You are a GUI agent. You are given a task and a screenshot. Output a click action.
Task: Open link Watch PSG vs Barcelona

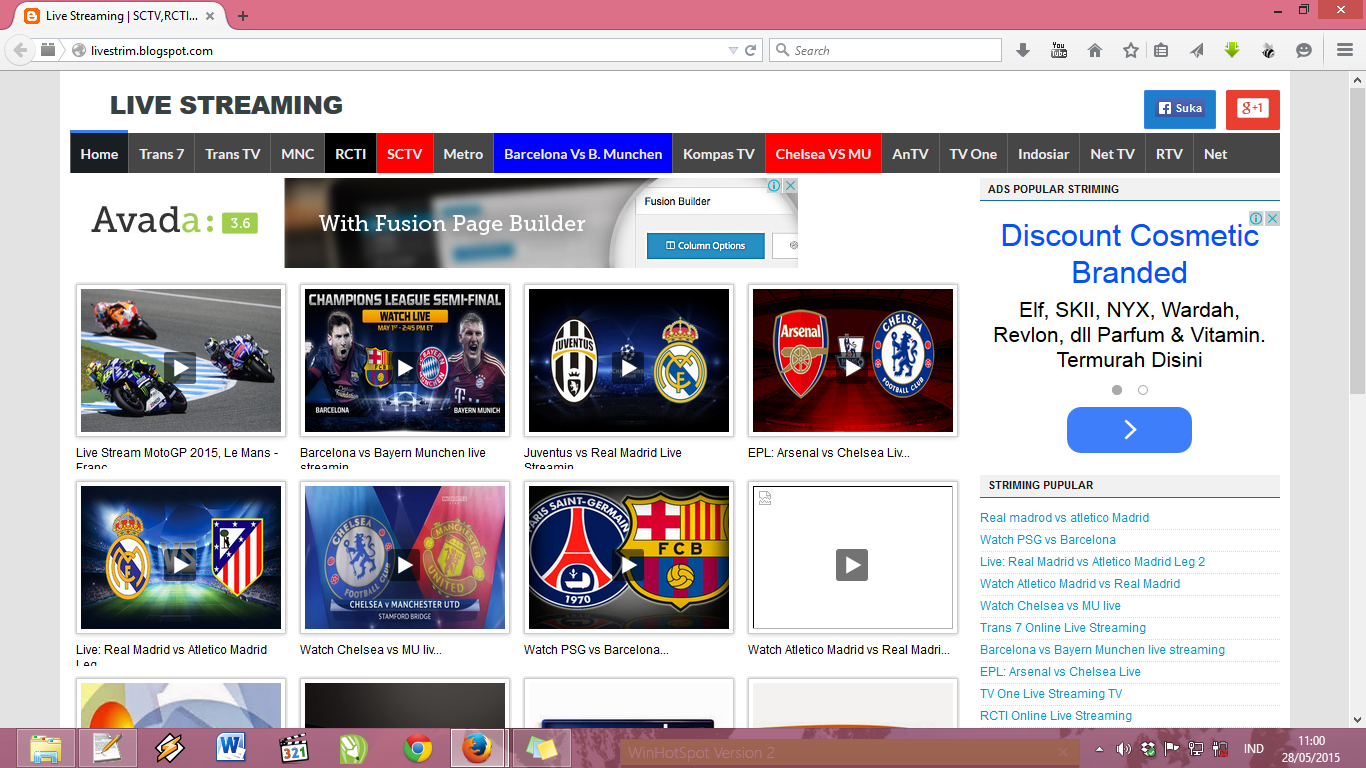[1048, 540]
